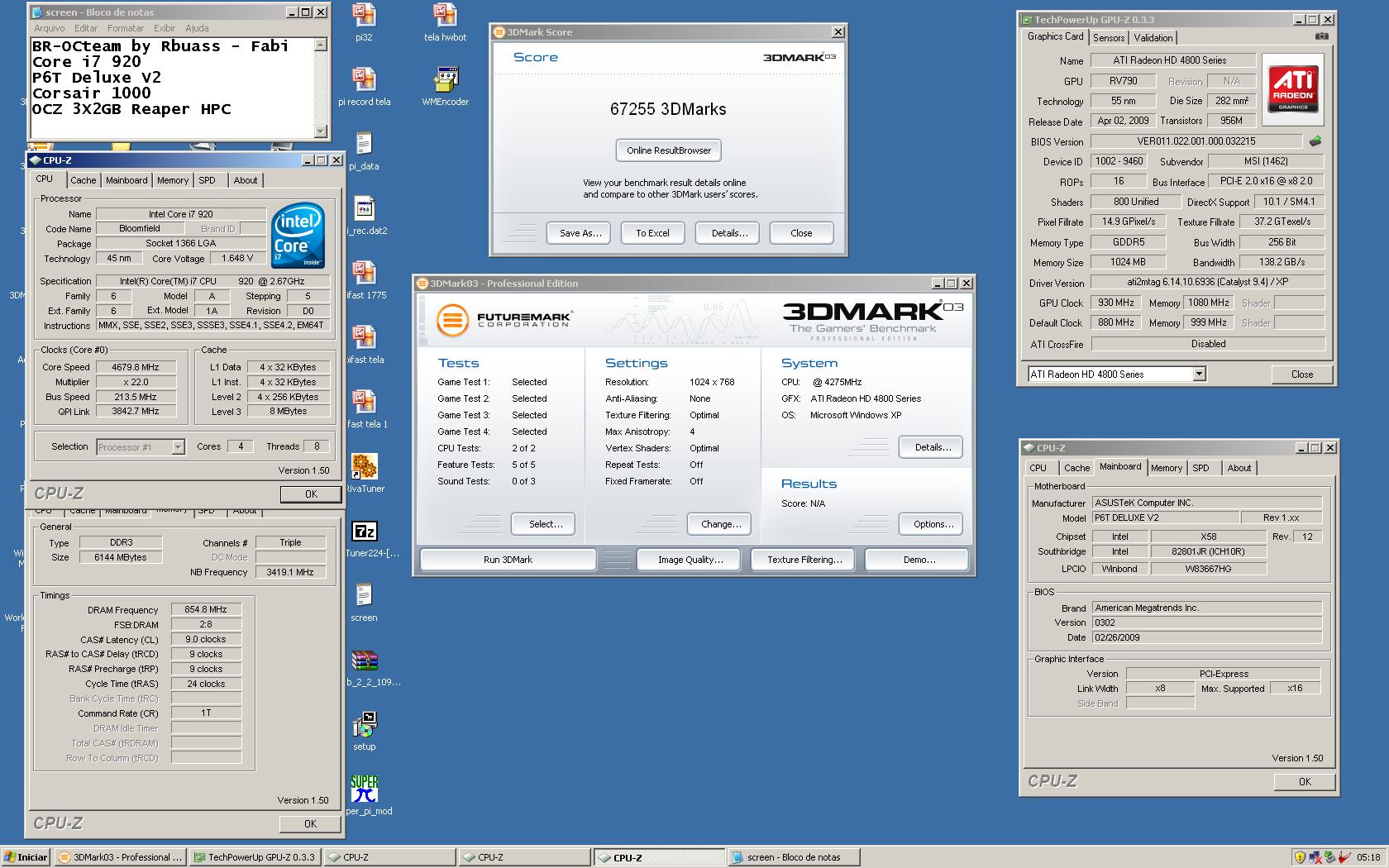1389x868 pixels.
Task: Click the notepad scrollbar down arrow
Action: pyautogui.click(x=321, y=131)
